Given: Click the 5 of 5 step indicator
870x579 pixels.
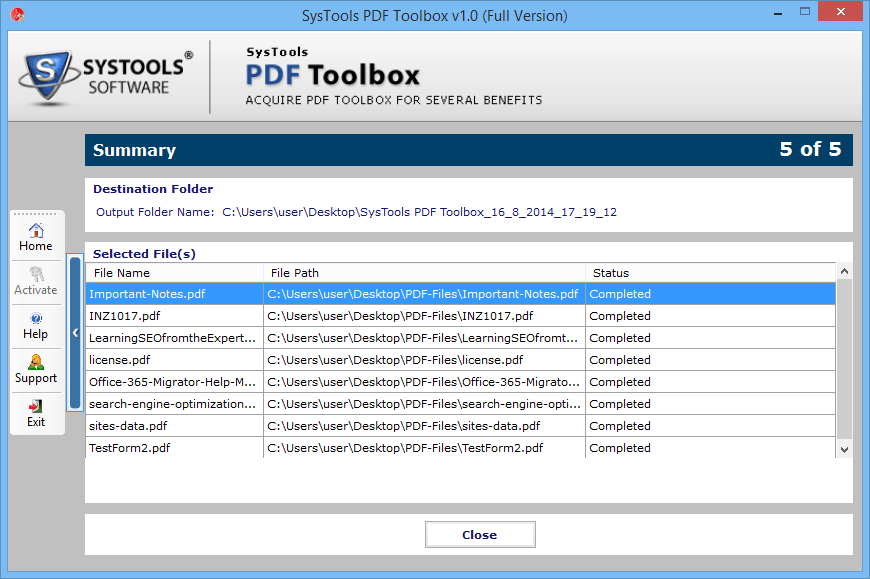Looking at the screenshot, I should (x=810, y=149).
